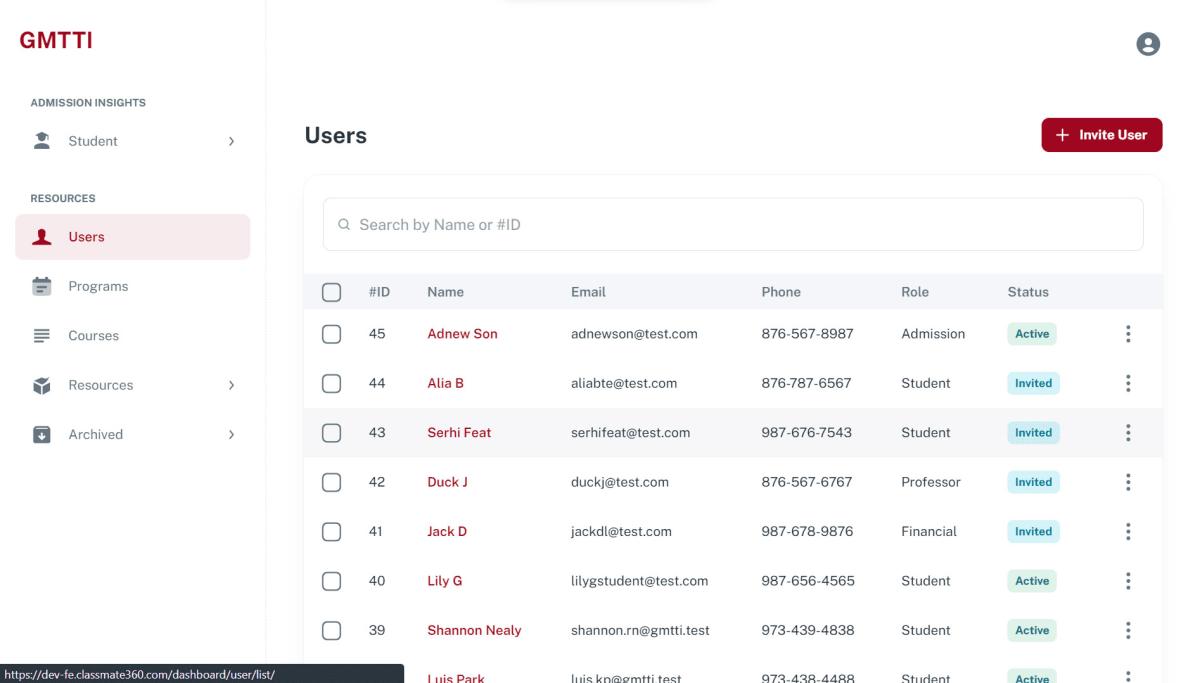Open the three-dot menu for Adnew Son
This screenshot has width=1200, height=683.
1128,334
